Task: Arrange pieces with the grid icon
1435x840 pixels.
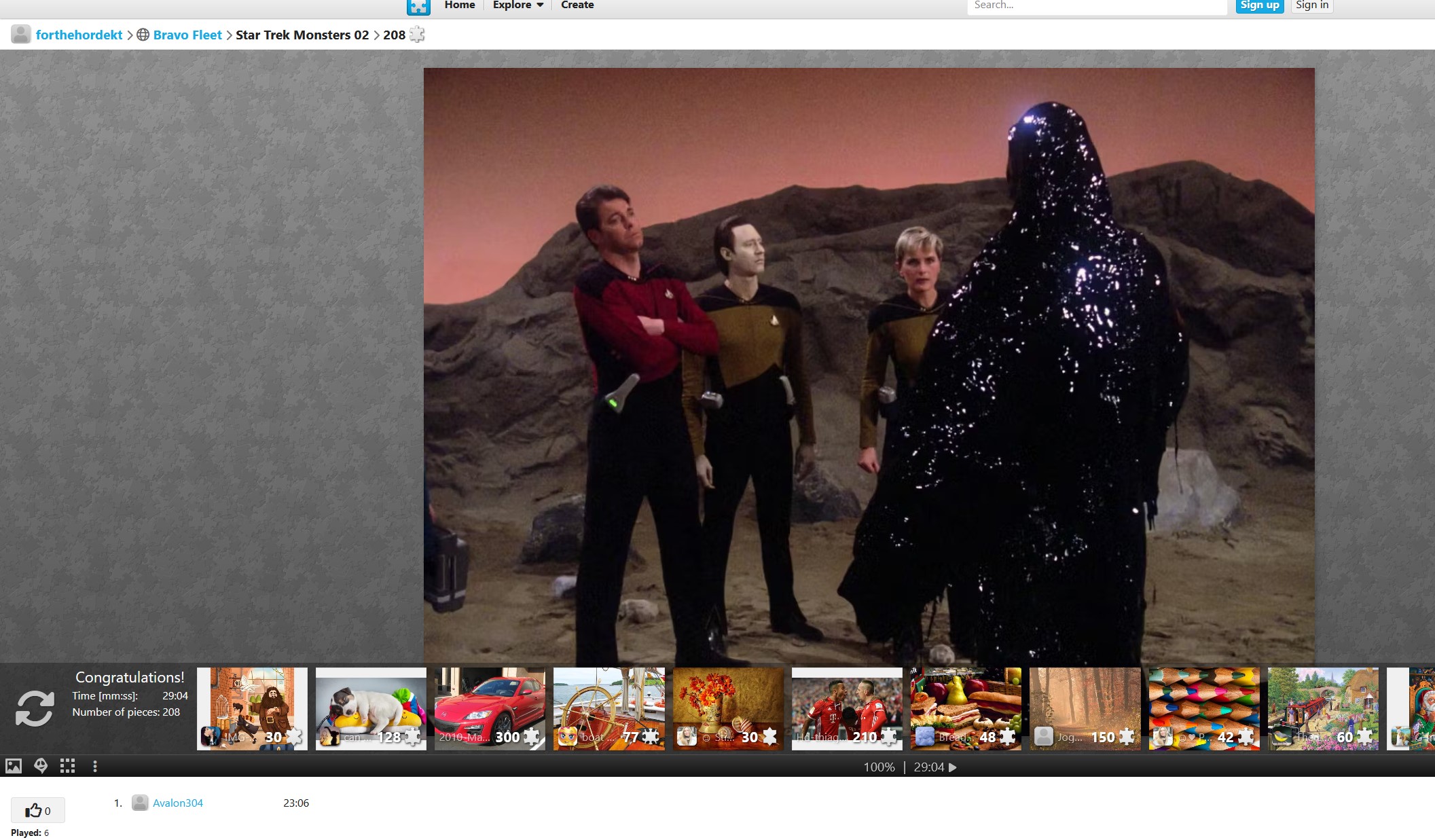Action: point(67,766)
